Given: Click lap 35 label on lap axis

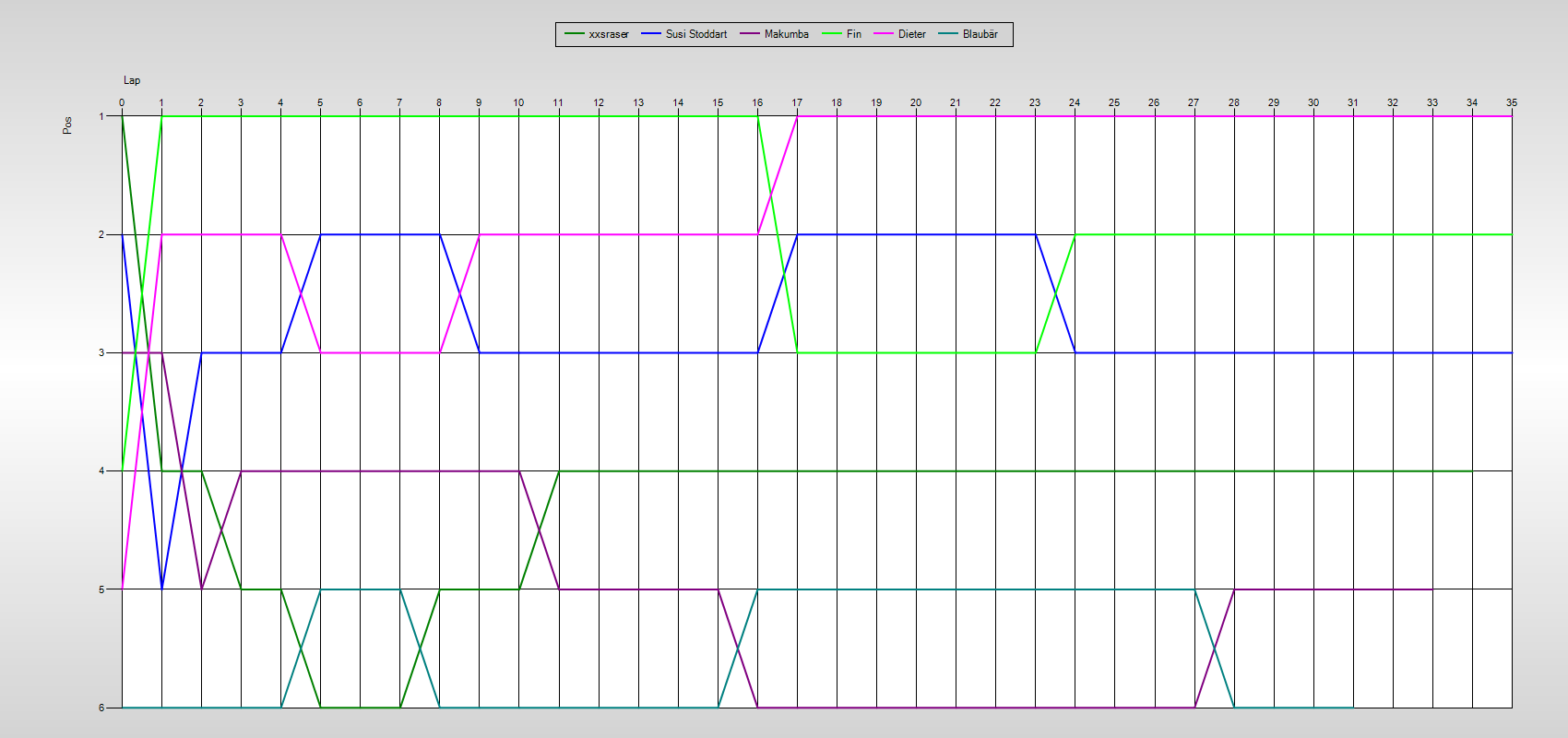Looking at the screenshot, I should (x=1512, y=102).
